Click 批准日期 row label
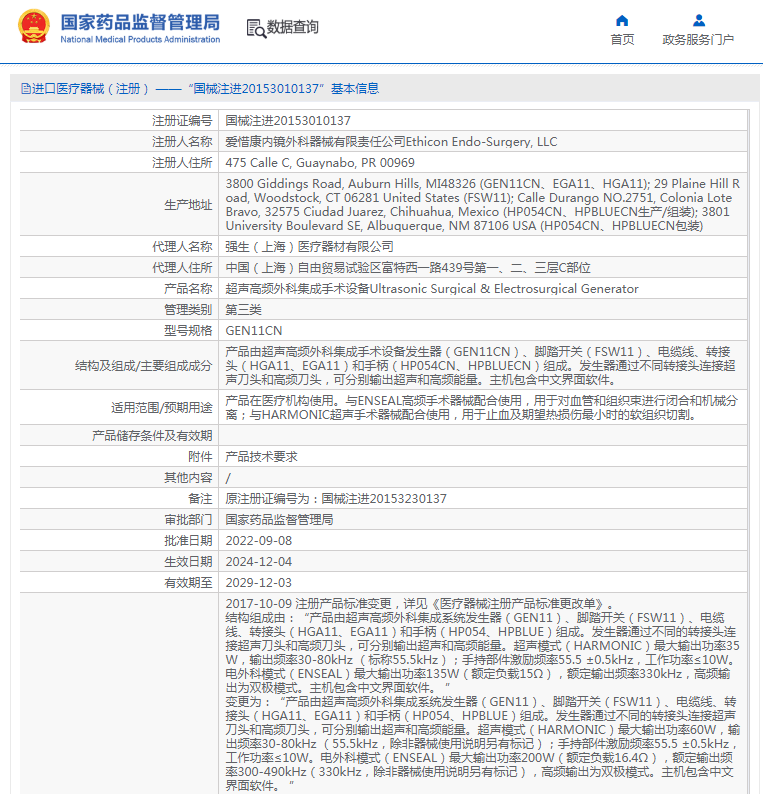 pos(188,541)
